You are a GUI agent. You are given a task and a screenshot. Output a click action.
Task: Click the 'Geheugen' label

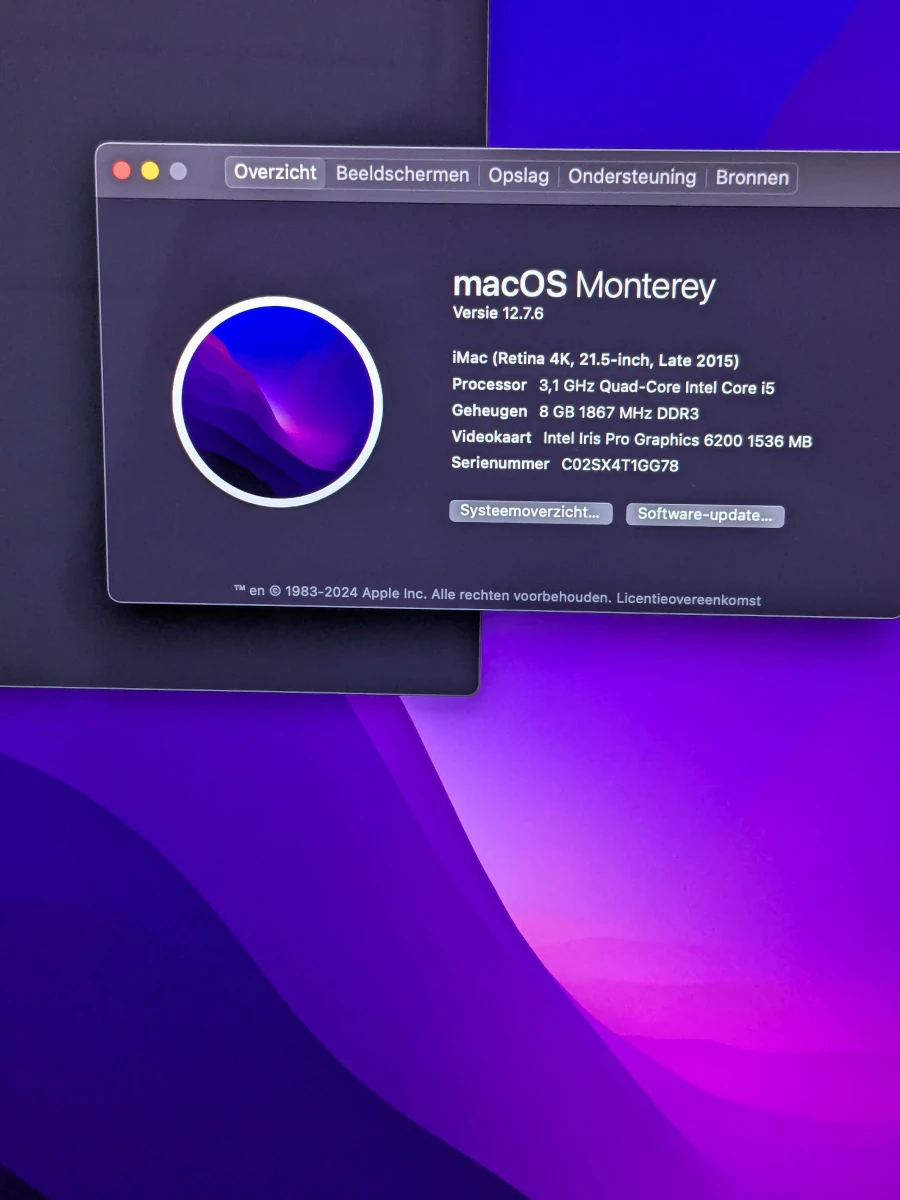(x=489, y=411)
